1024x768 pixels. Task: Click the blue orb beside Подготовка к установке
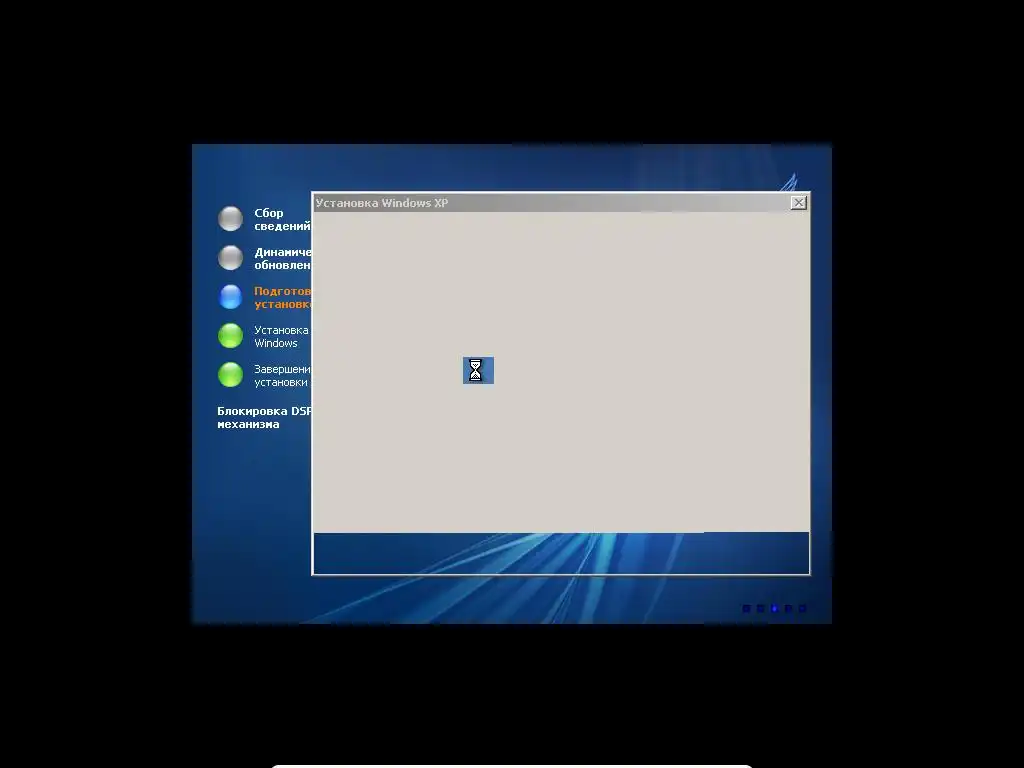tap(231, 296)
